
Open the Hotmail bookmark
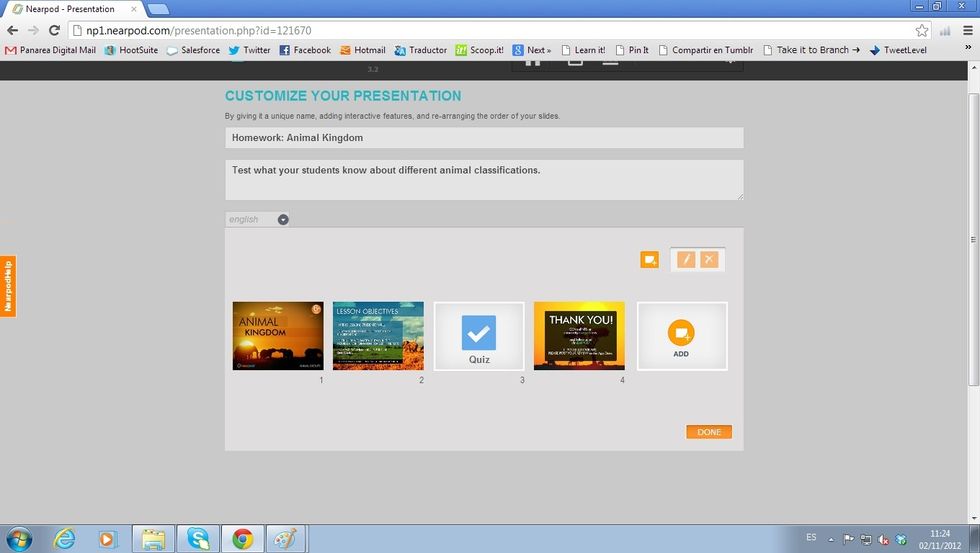click(362, 50)
